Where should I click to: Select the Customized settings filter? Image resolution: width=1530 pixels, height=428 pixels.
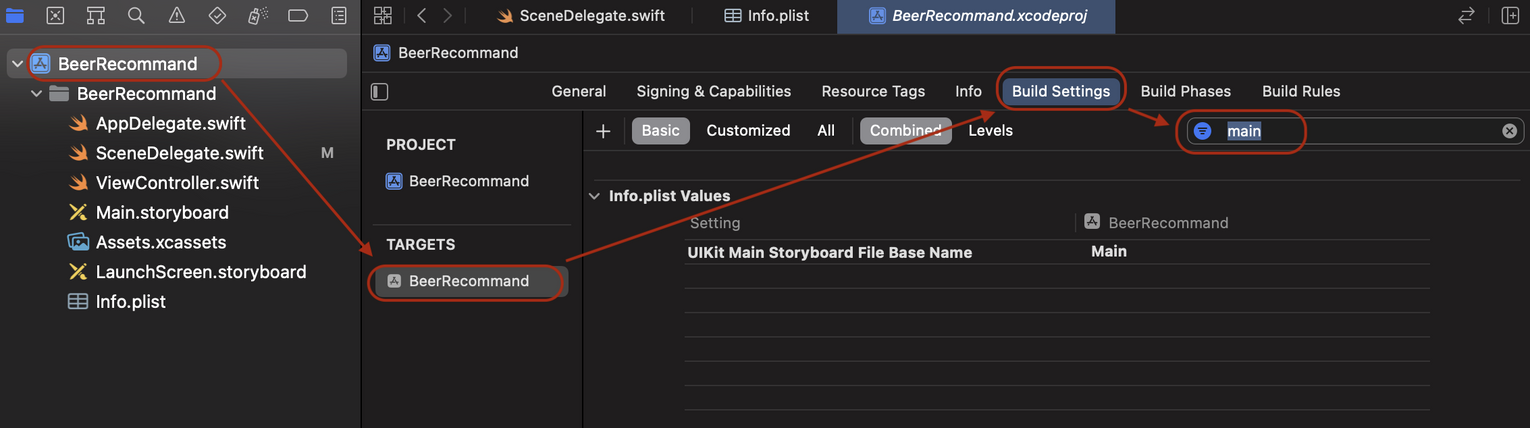748,131
